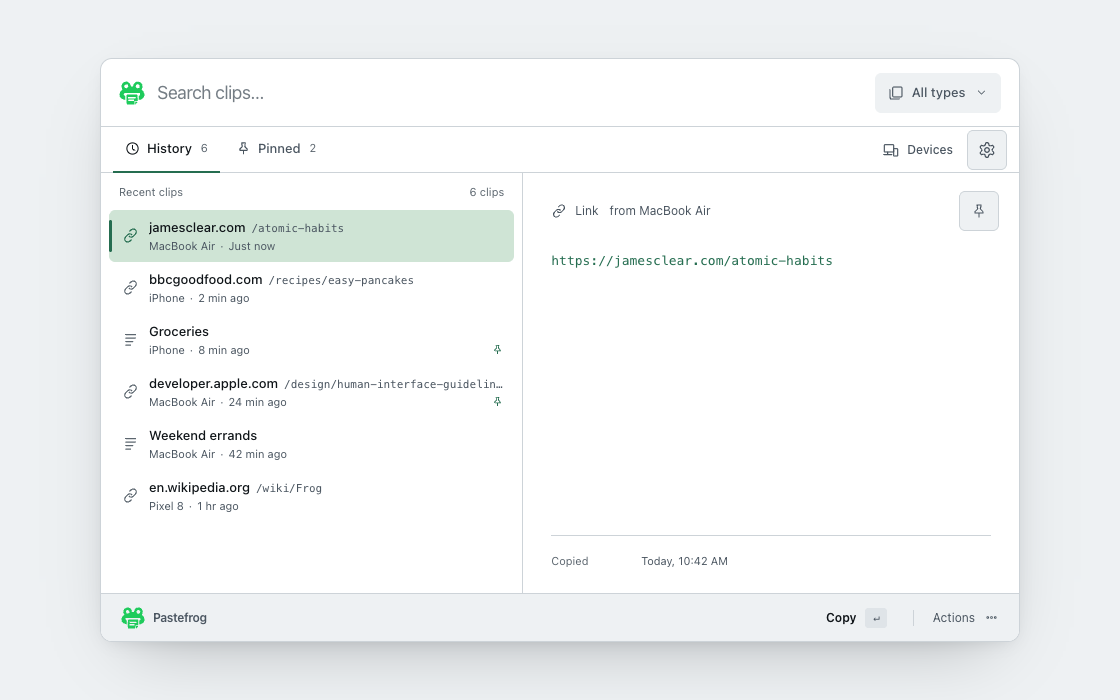Click the pin icon on Pinned tab
Screen dimensions: 1120x700
(244, 149)
